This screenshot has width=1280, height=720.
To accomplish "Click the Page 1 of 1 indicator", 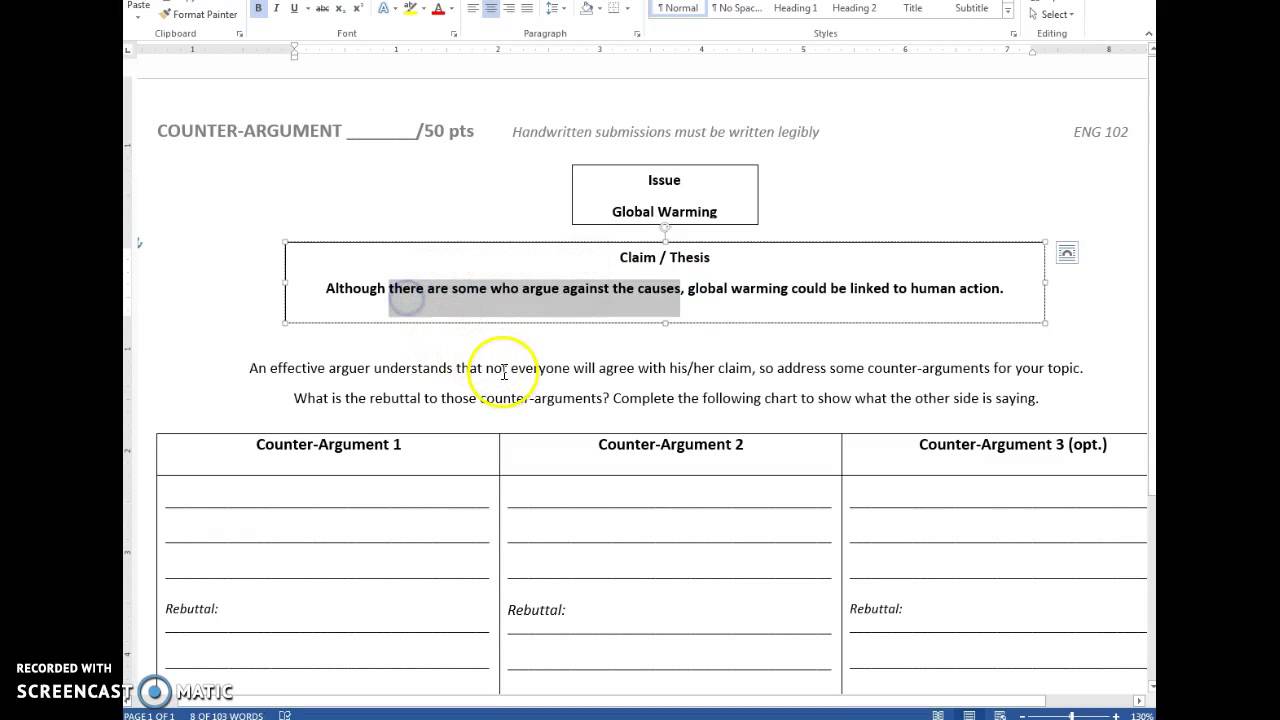I will coord(148,716).
